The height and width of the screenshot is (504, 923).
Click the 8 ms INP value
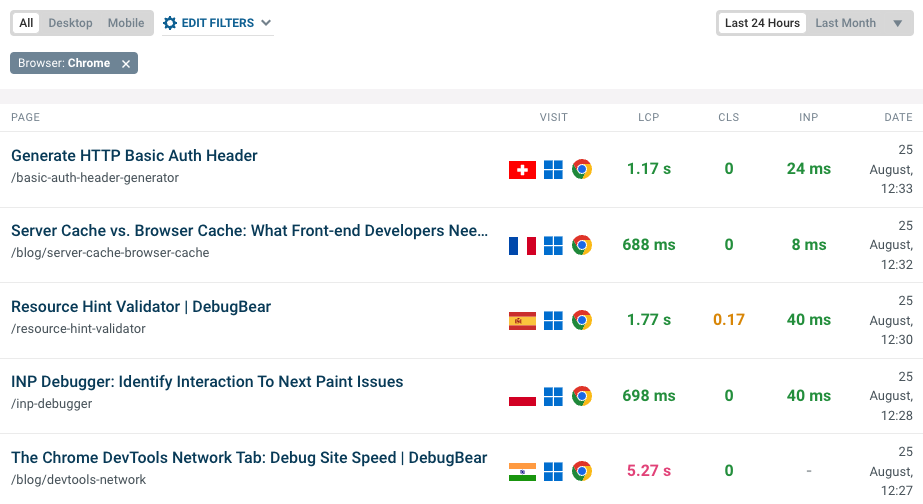809,244
